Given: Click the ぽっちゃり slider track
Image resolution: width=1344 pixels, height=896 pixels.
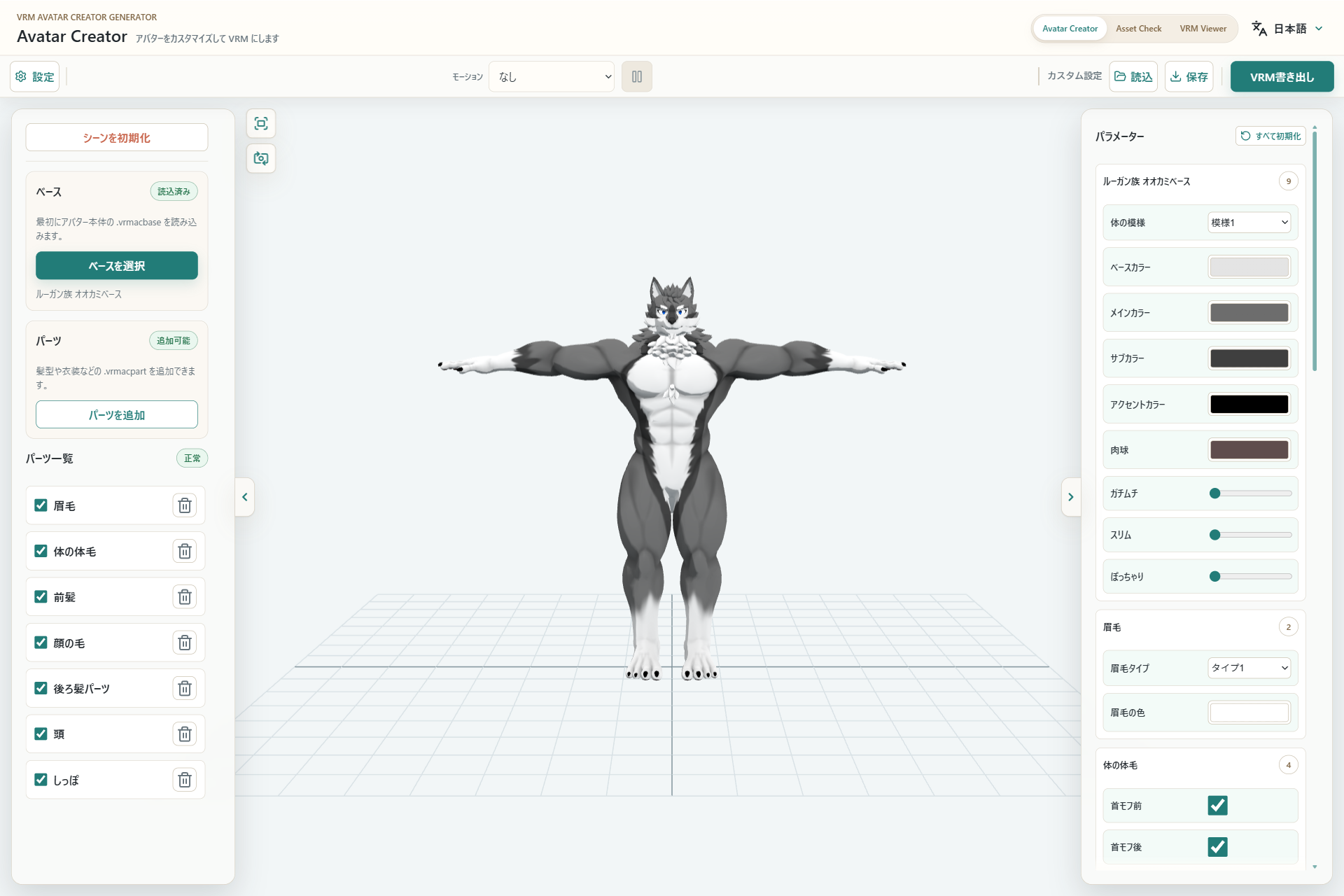Looking at the screenshot, I should (1250, 576).
